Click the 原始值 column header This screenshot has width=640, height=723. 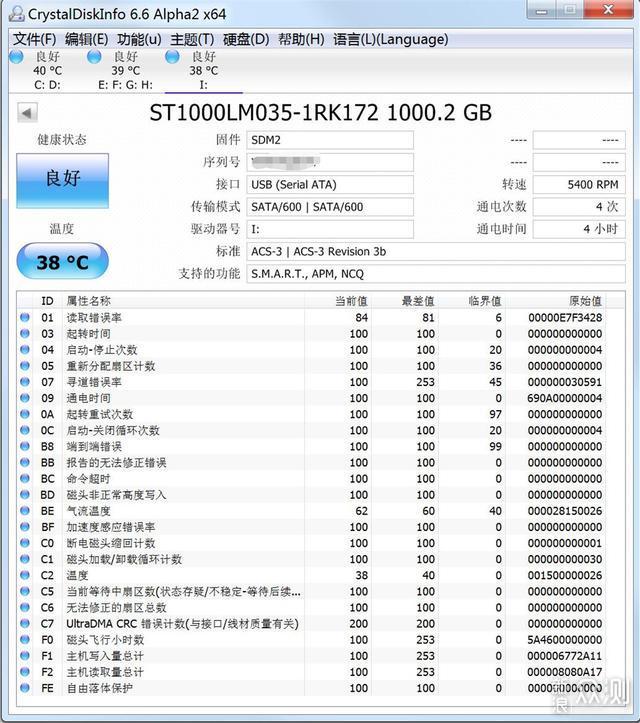point(555,301)
